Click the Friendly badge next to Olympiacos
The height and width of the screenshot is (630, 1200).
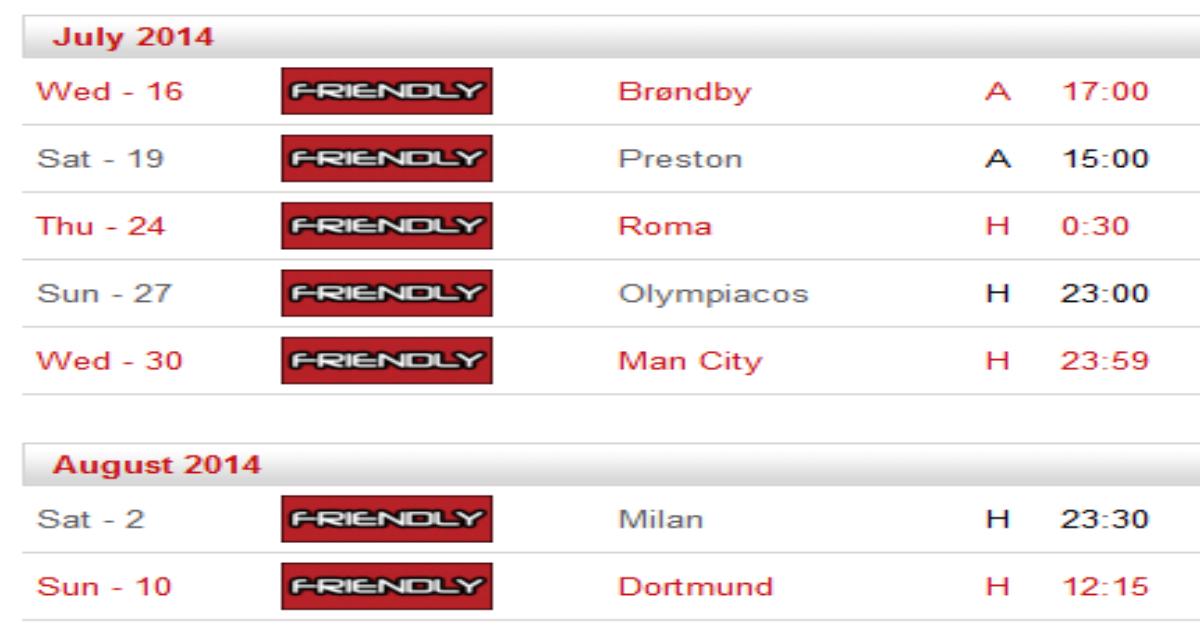(387, 294)
